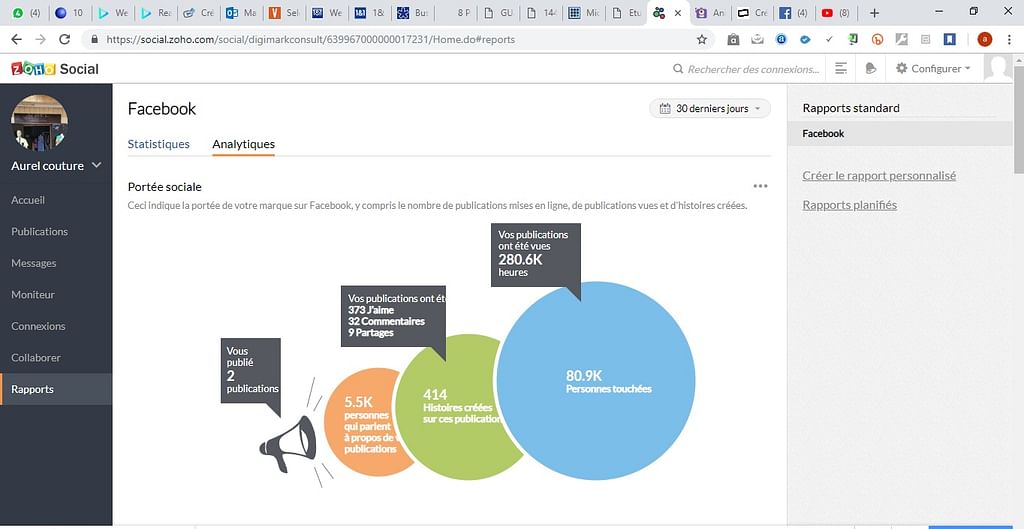1024x529 pixels.
Task: Reload the page in Chrome
Action: point(65,39)
